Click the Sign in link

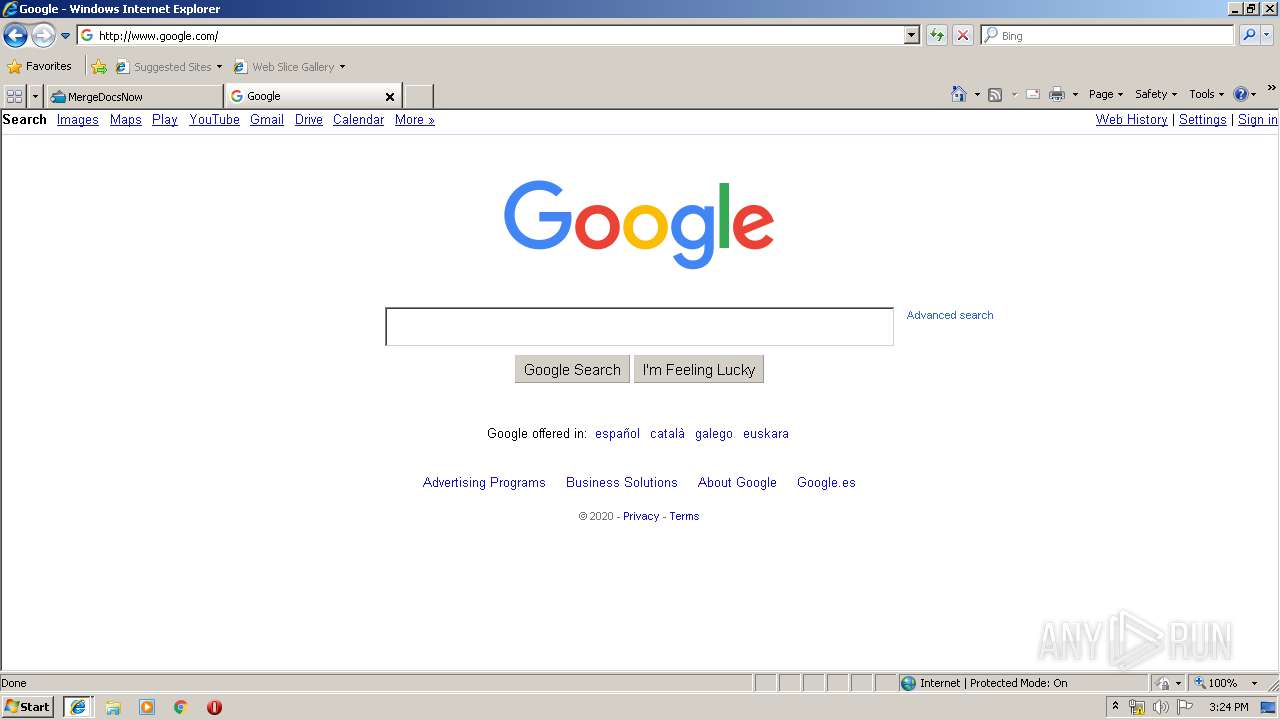[1257, 120]
